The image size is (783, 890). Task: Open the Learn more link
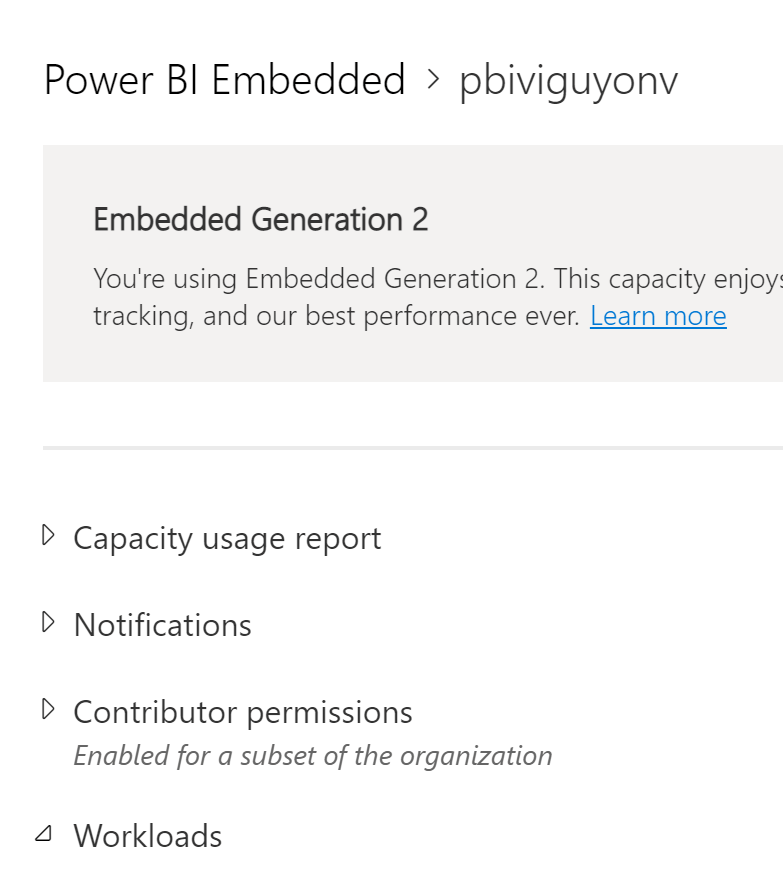(x=658, y=316)
